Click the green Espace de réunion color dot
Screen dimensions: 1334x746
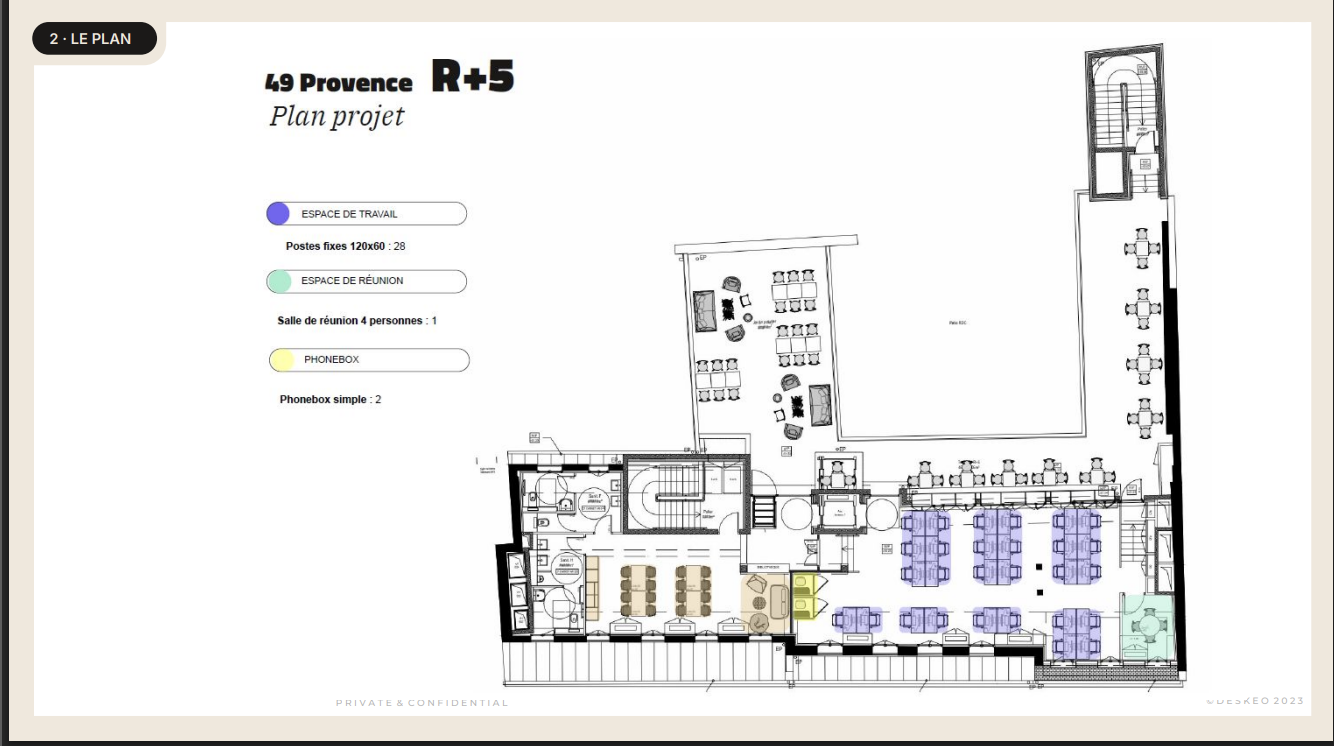[x=279, y=281]
